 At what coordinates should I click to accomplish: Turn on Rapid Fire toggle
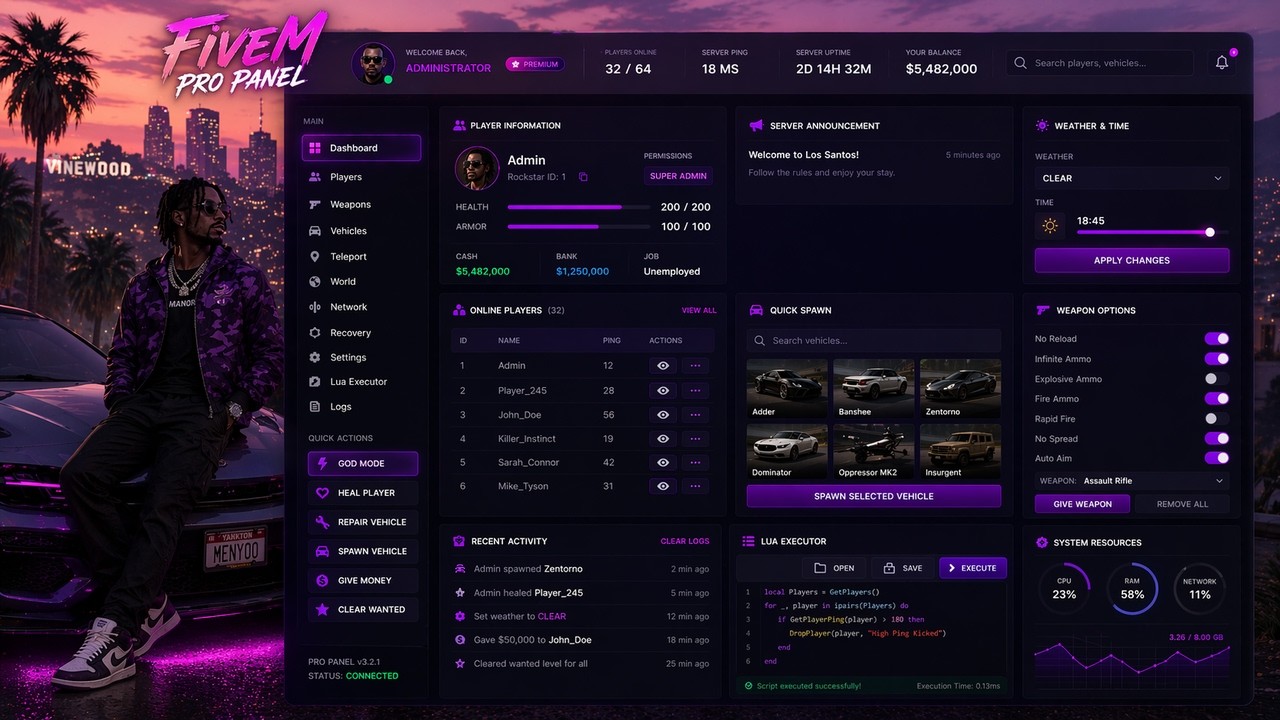coord(1216,419)
